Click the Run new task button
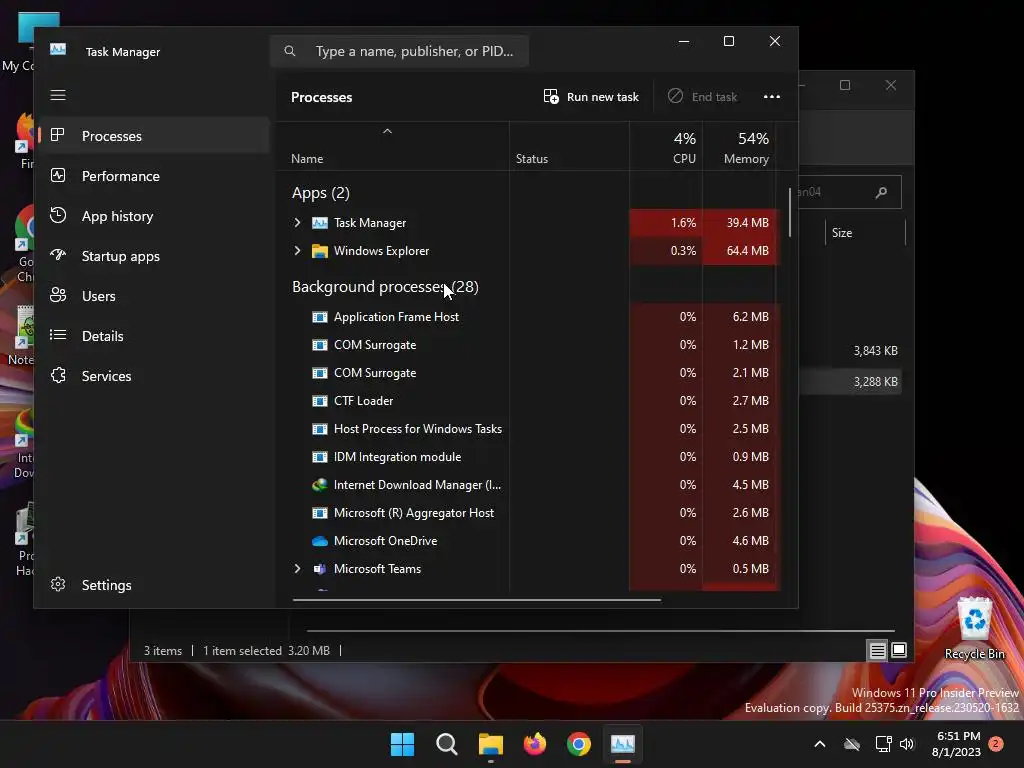The height and width of the screenshot is (768, 1024). (x=591, y=97)
